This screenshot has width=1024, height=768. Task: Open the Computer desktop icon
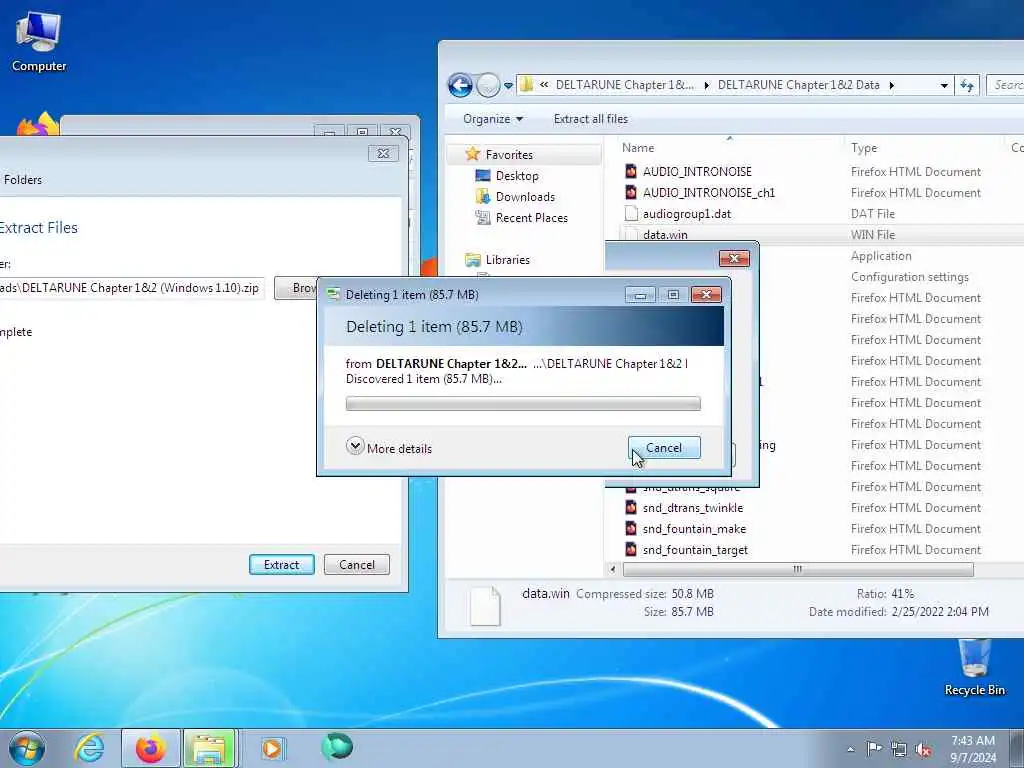(x=38, y=41)
